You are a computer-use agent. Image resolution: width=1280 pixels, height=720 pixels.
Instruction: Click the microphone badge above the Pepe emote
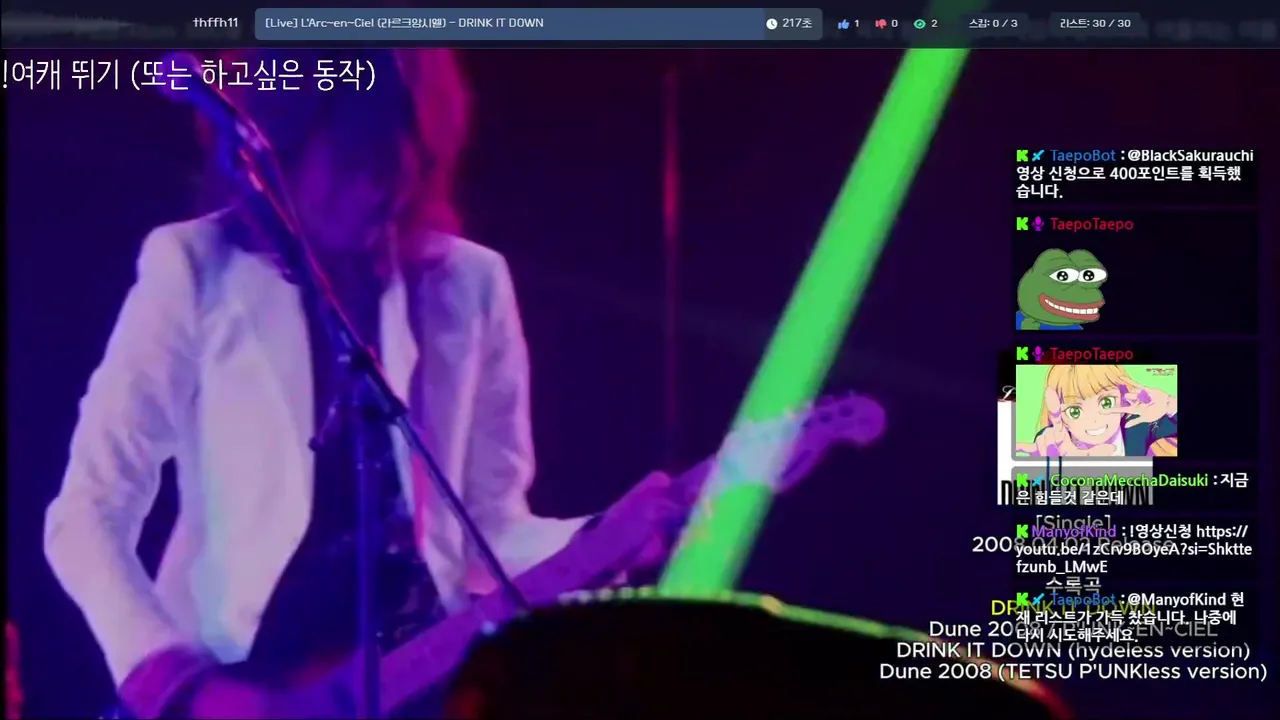click(1038, 224)
